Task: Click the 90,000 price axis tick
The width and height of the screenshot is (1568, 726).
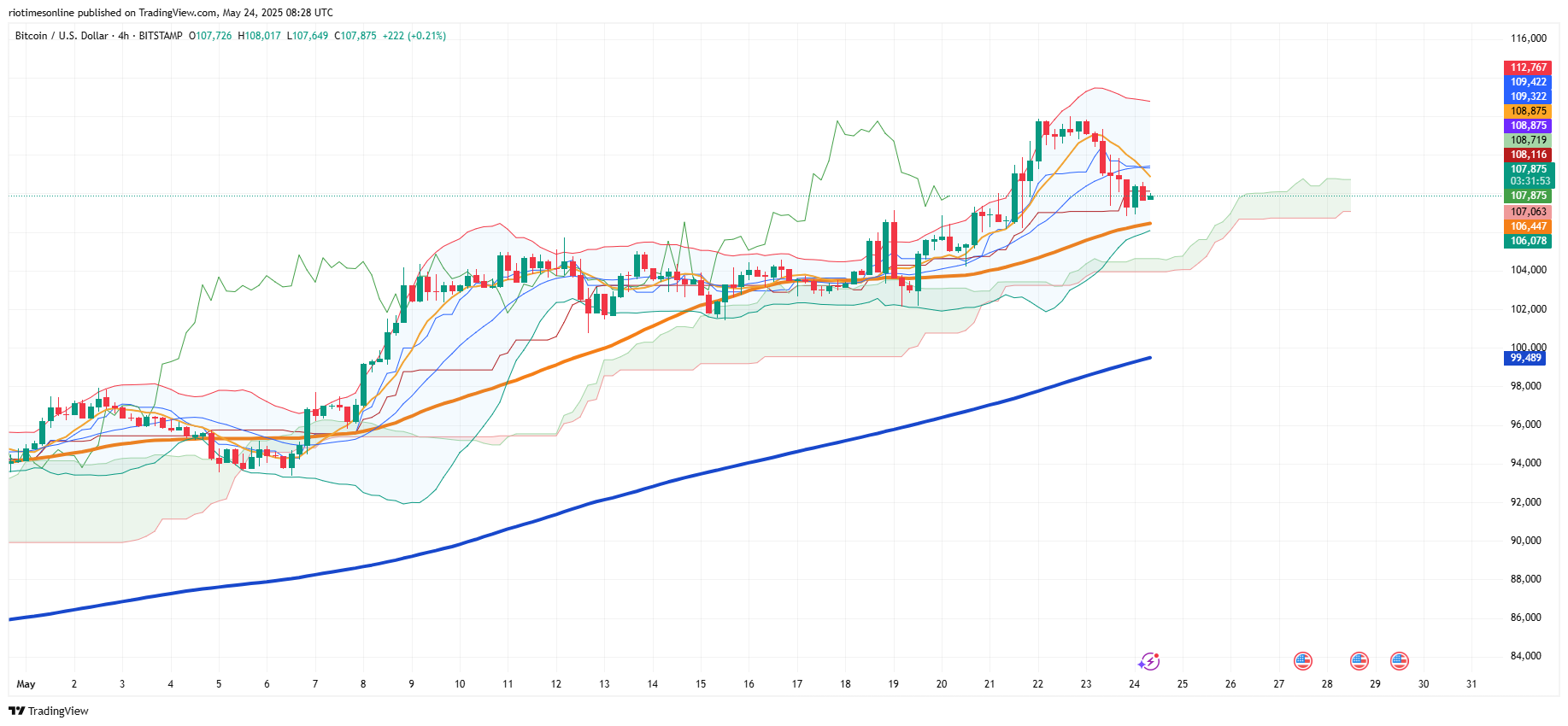Action: click(x=1526, y=541)
